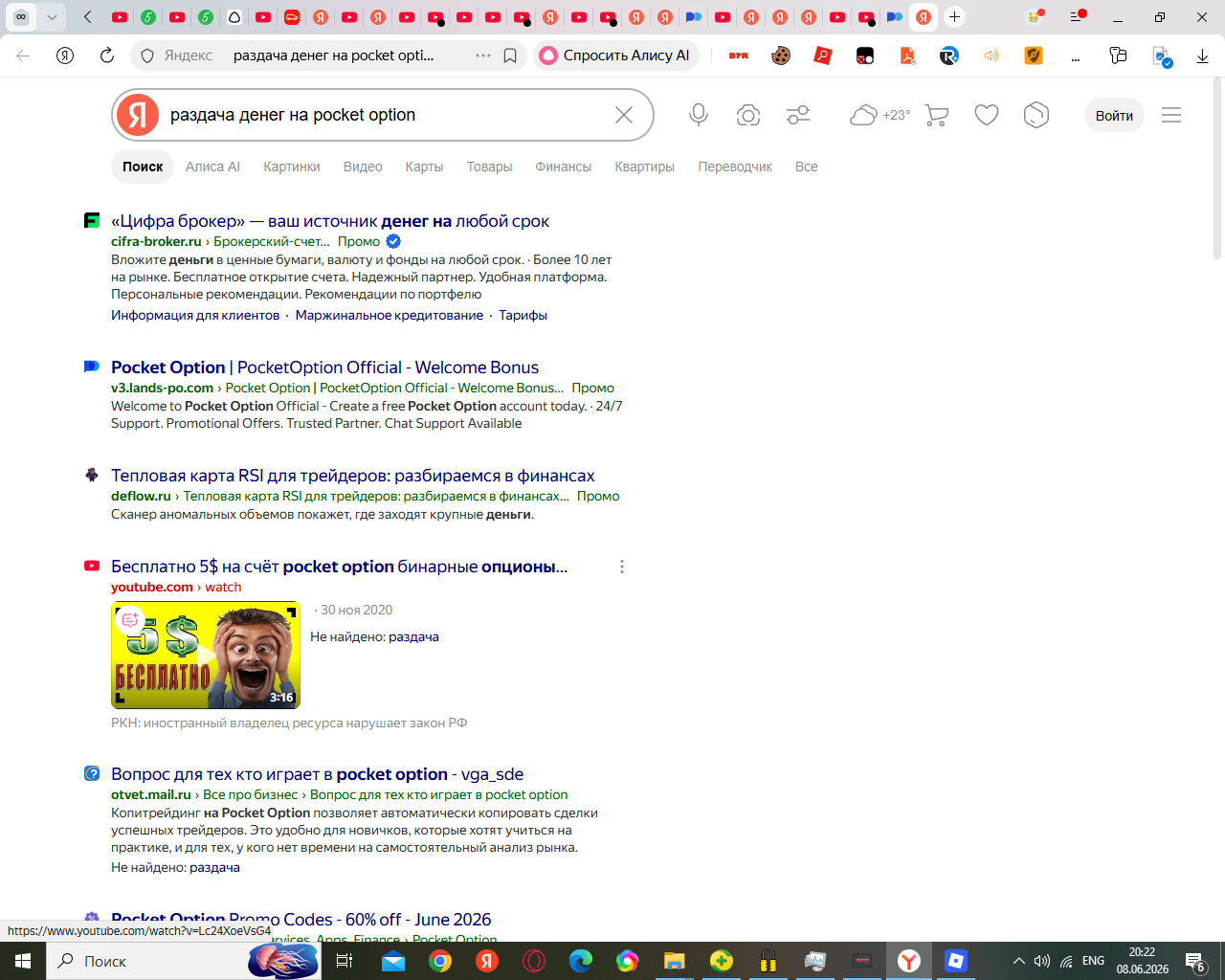Open the address bar three-dot menu
This screenshot has height=980, width=1225.
483,56
